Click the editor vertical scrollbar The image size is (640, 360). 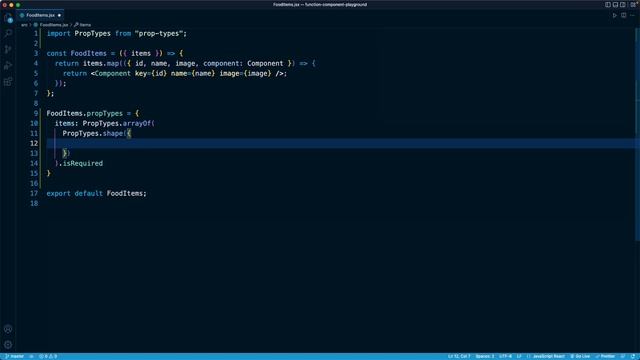coord(637,135)
